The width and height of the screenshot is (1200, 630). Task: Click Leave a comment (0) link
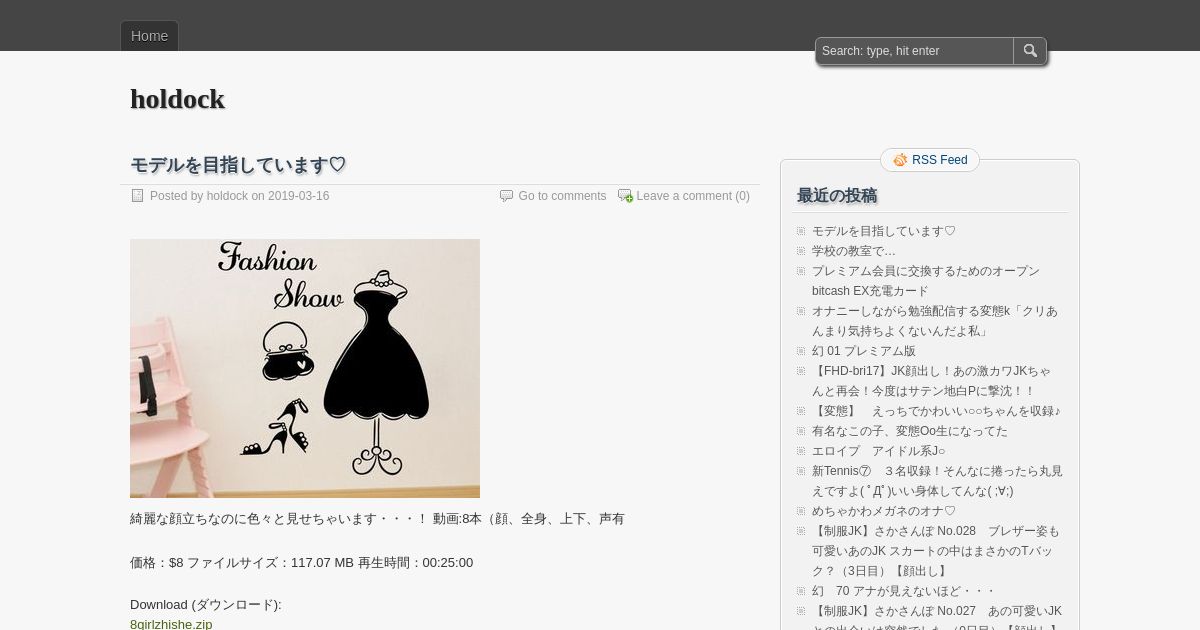(693, 196)
